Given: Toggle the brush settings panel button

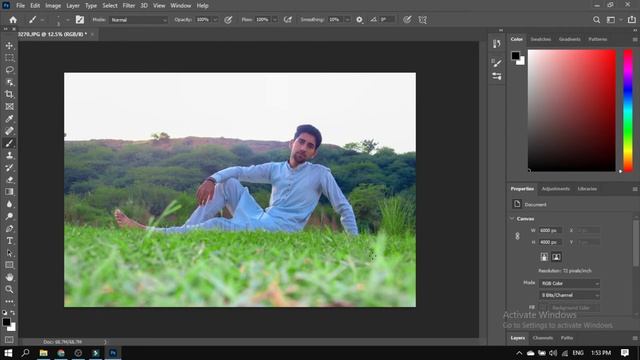Looking at the screenshot, I should click(80, 20).
